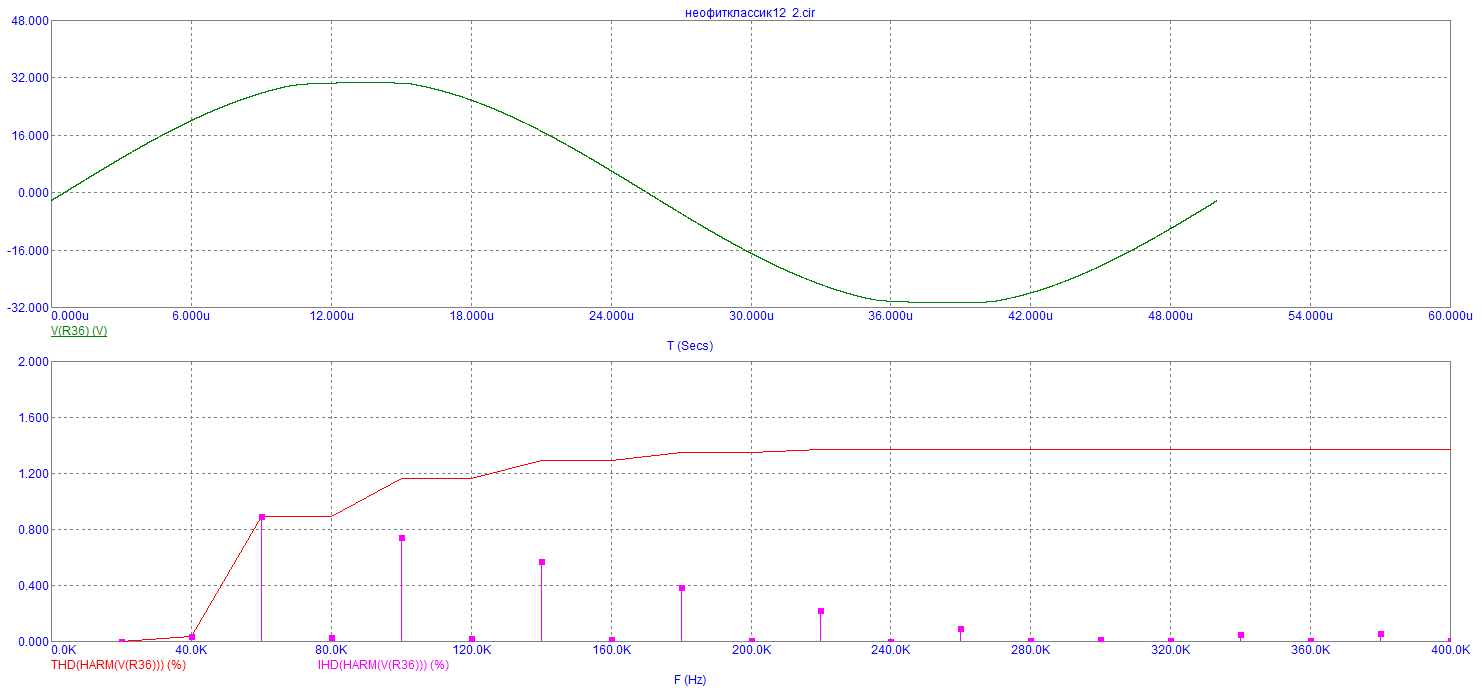This screenshot has width=1482, height=700.
Task: Select the IHD harmonic marker at 180K
Action: coord(682,588)
